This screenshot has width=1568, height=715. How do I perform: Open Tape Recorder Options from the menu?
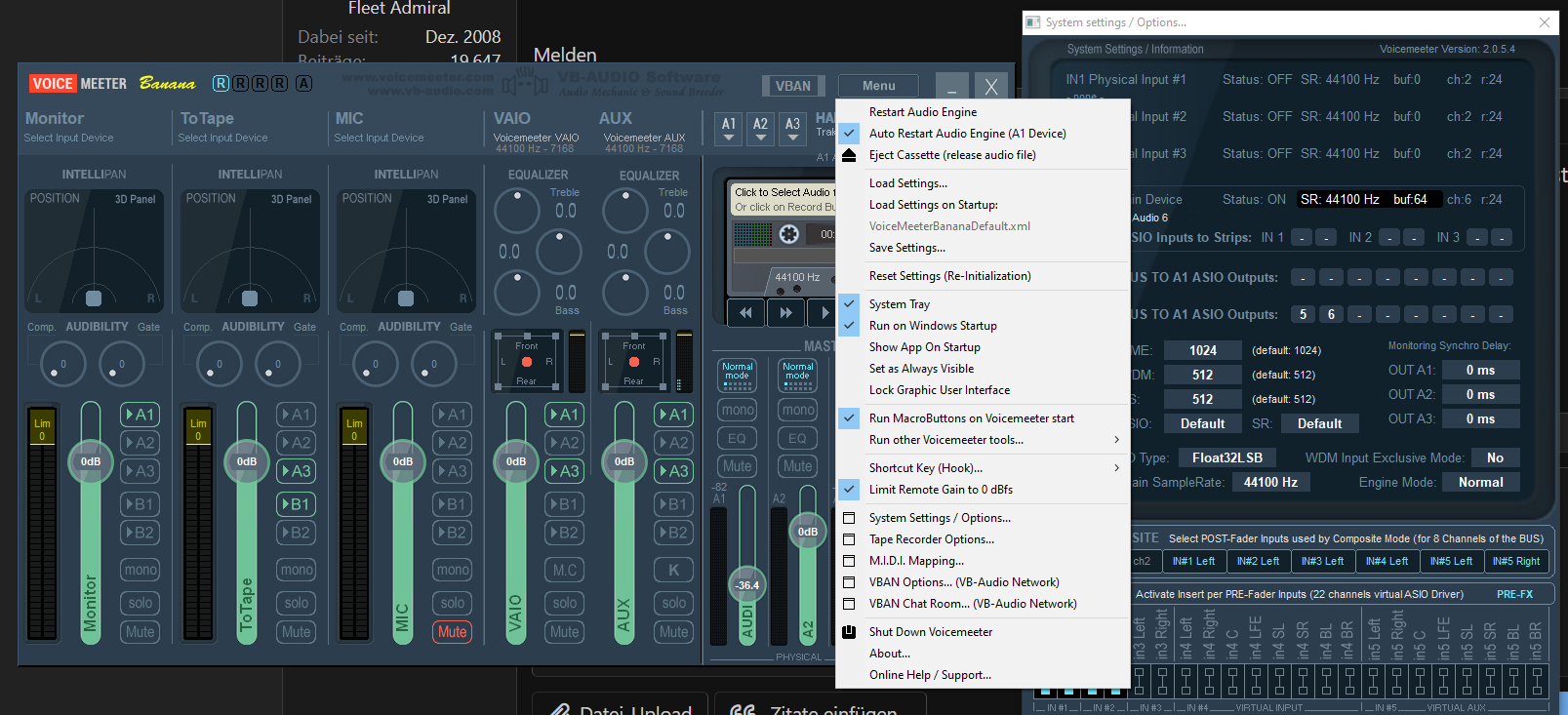[x=983, y=539]
